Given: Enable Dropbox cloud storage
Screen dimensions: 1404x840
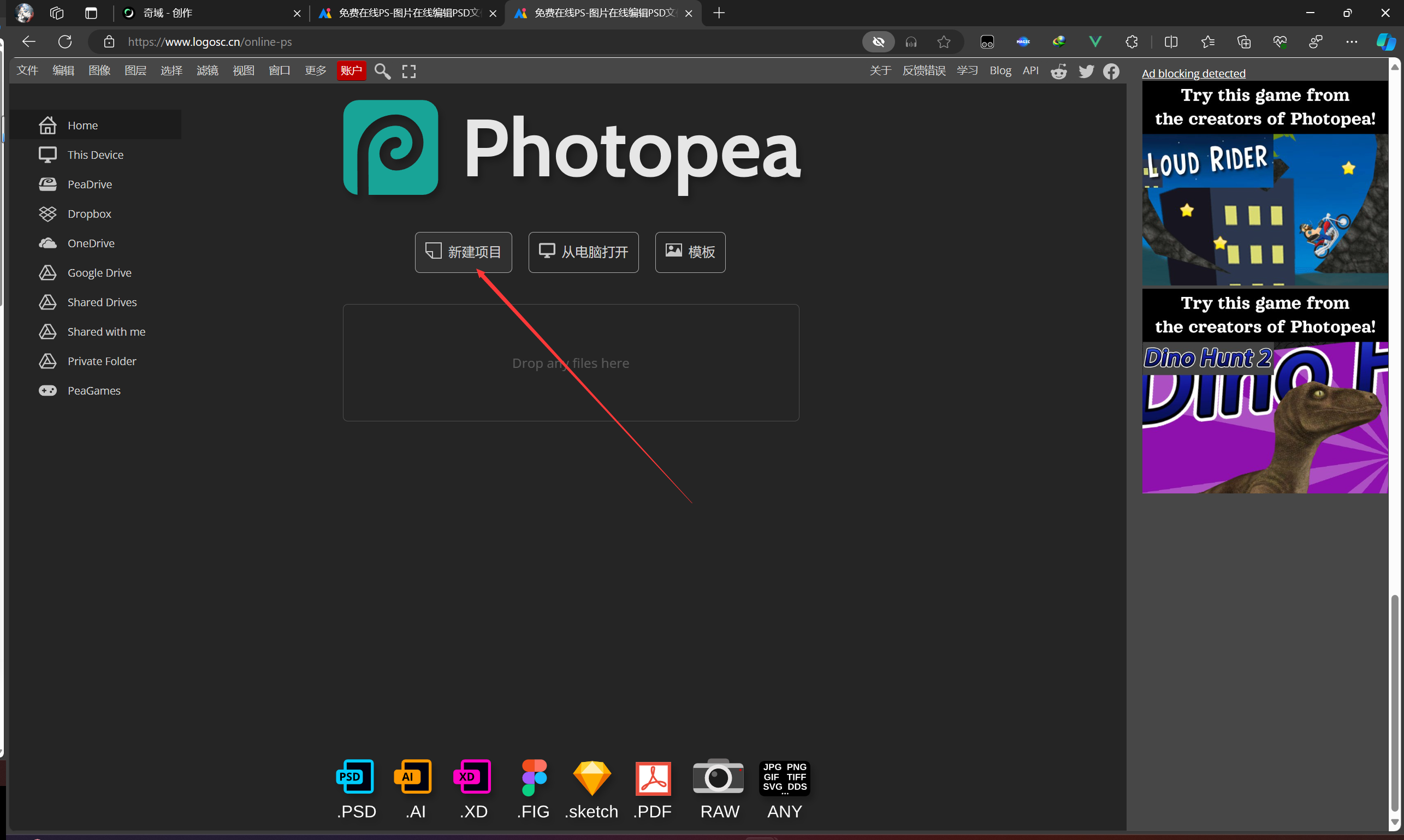Looking at the screenshot, I should click(x=89, y=213).
